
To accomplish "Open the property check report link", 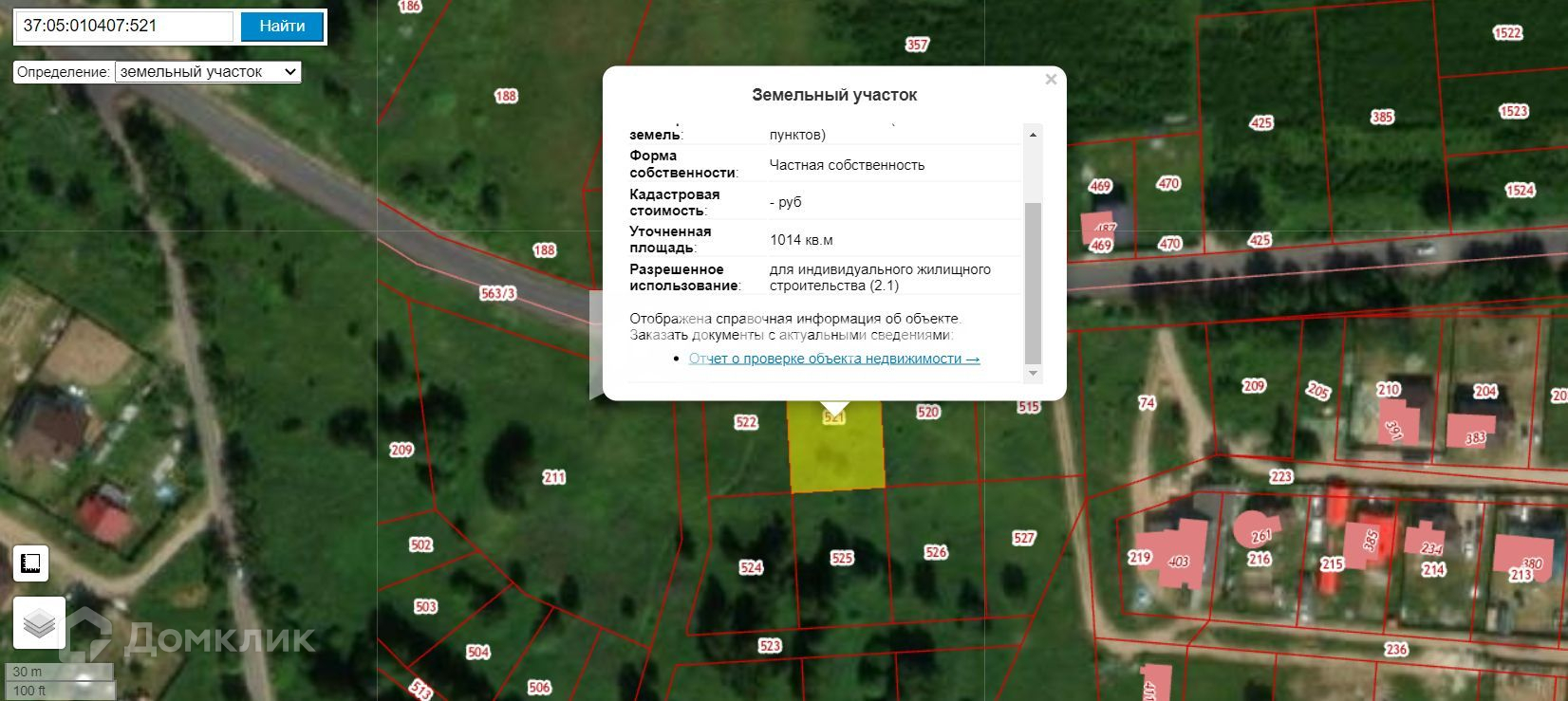I will point(834,359).
